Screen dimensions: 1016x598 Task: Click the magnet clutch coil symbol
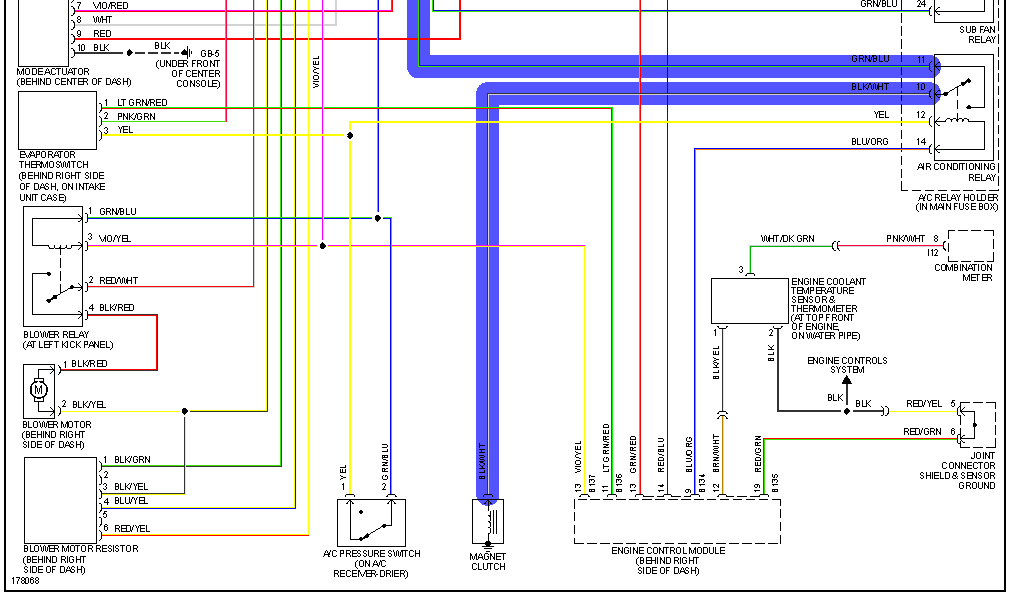point(488,521)
